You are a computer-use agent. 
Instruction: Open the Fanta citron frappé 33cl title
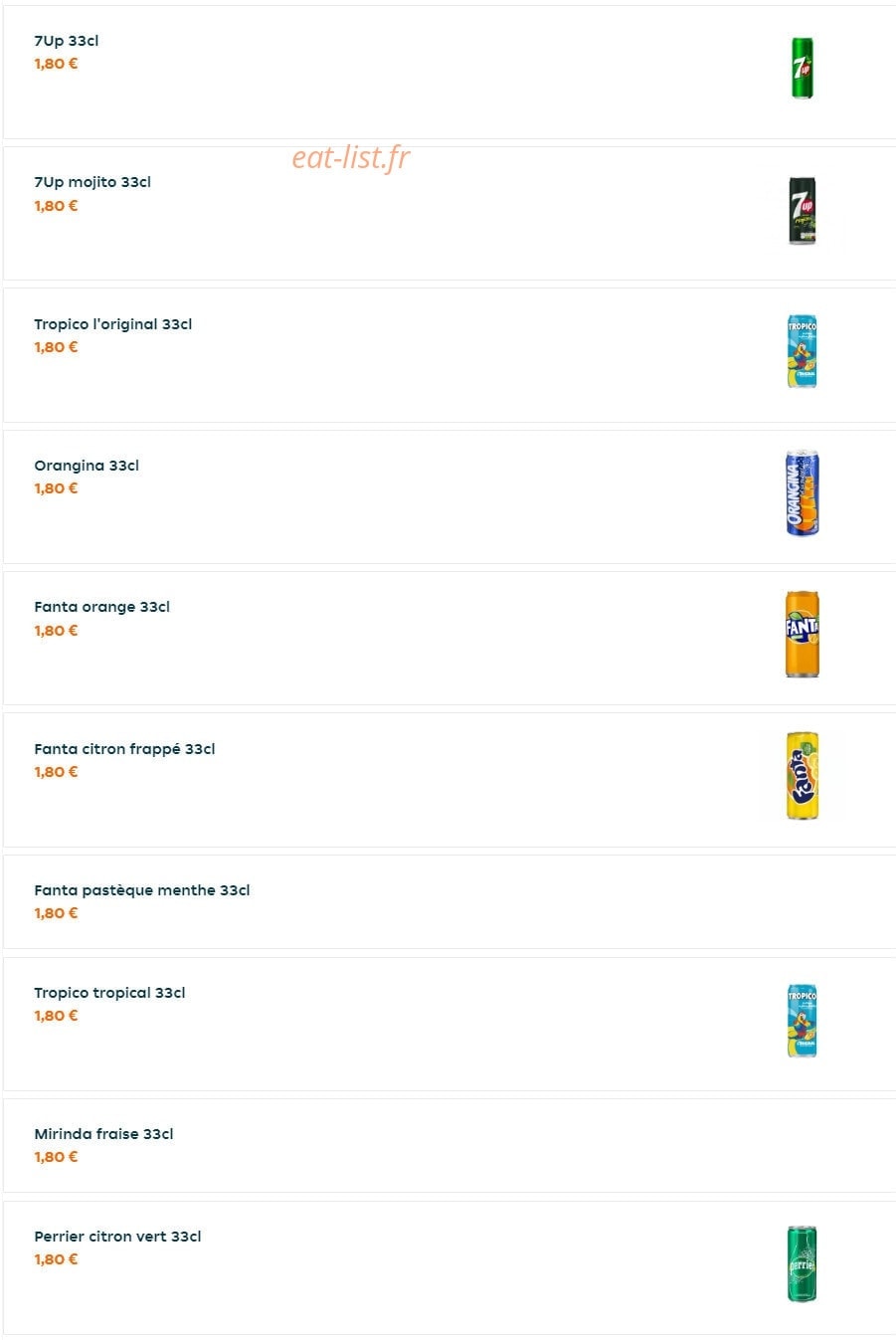[124, 749]
